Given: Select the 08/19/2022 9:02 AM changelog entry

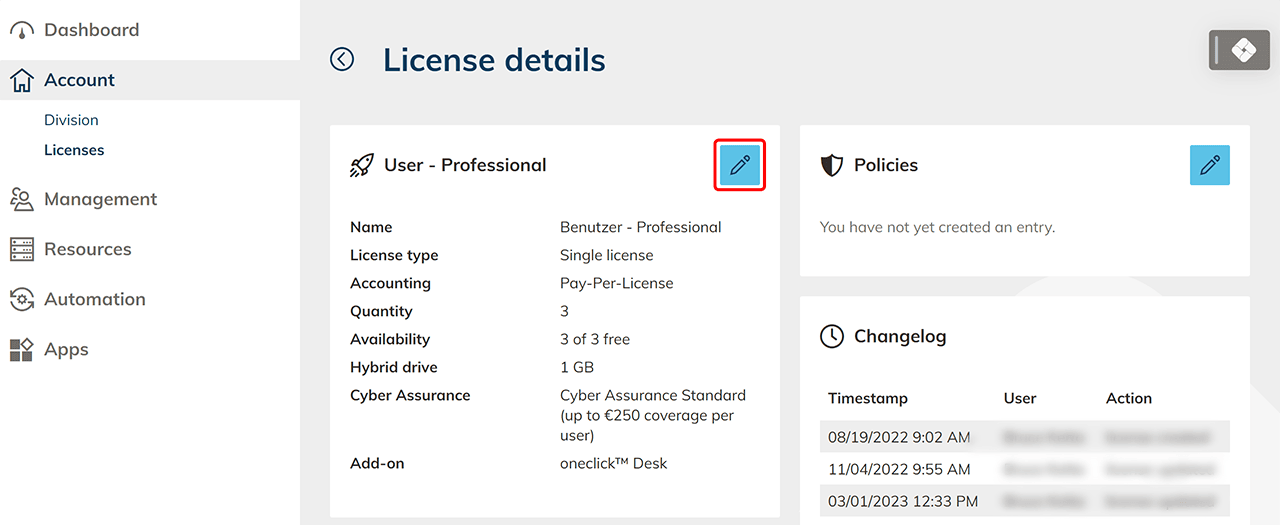Looking at the screenshot, I should click(x=899, y=437).
